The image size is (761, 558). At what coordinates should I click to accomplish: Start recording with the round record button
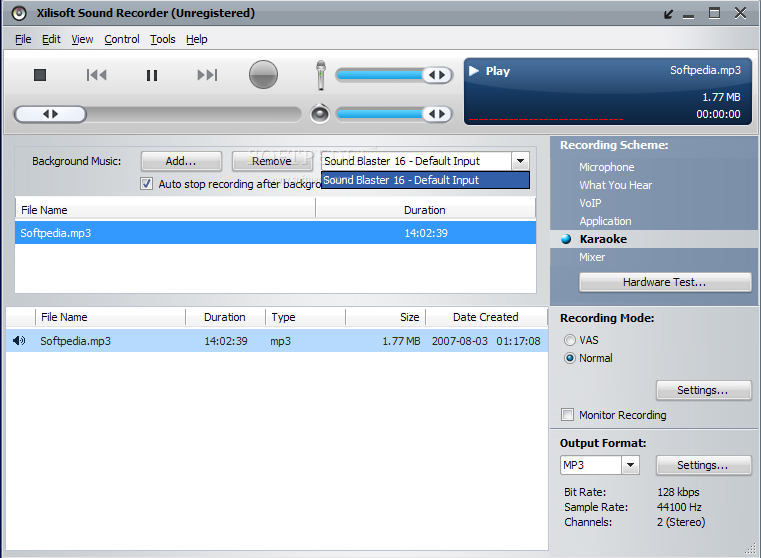click(263, 75)
